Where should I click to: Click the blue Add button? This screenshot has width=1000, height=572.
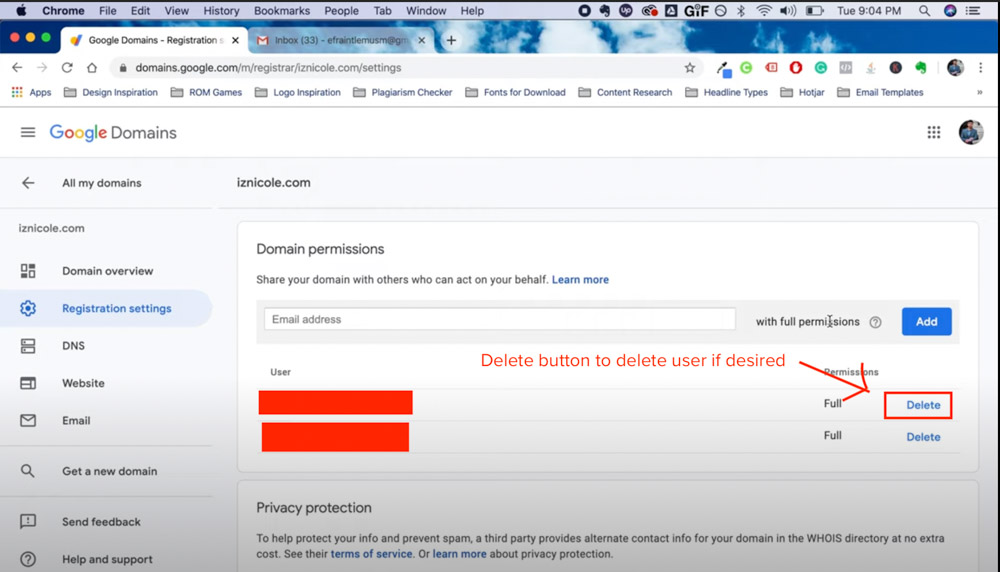pyautogui.click(x=926, y=322)
